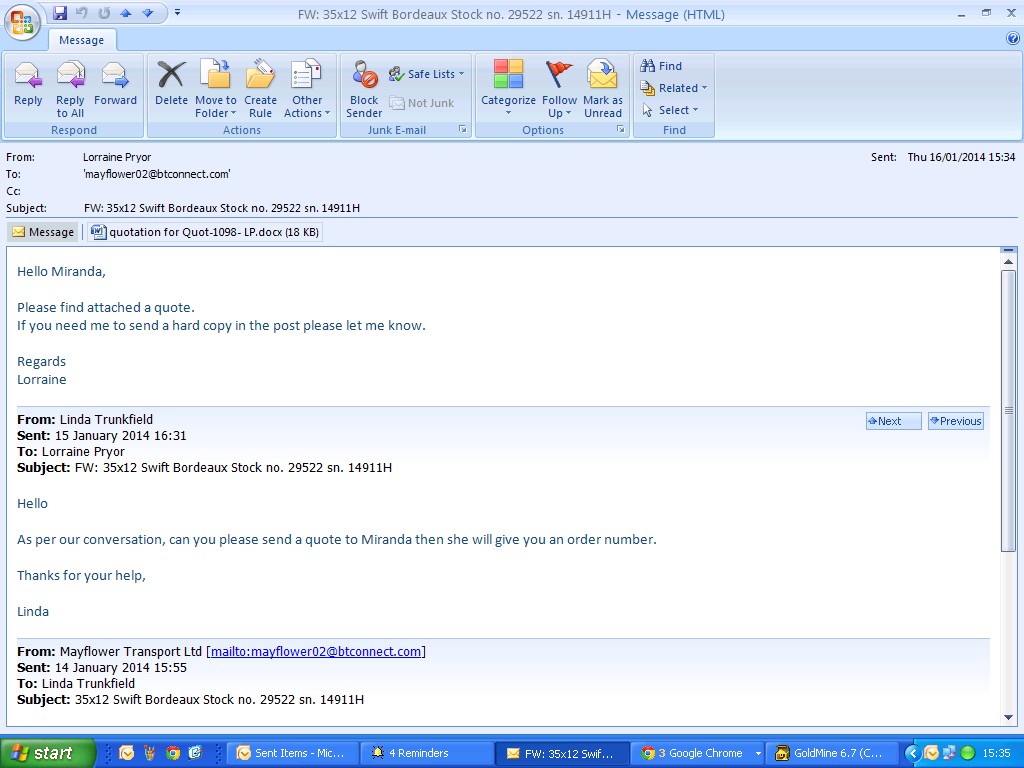Expand the Categorize color menu
The height and width of the screenshot is (768, 1024).
click(508, 88)
